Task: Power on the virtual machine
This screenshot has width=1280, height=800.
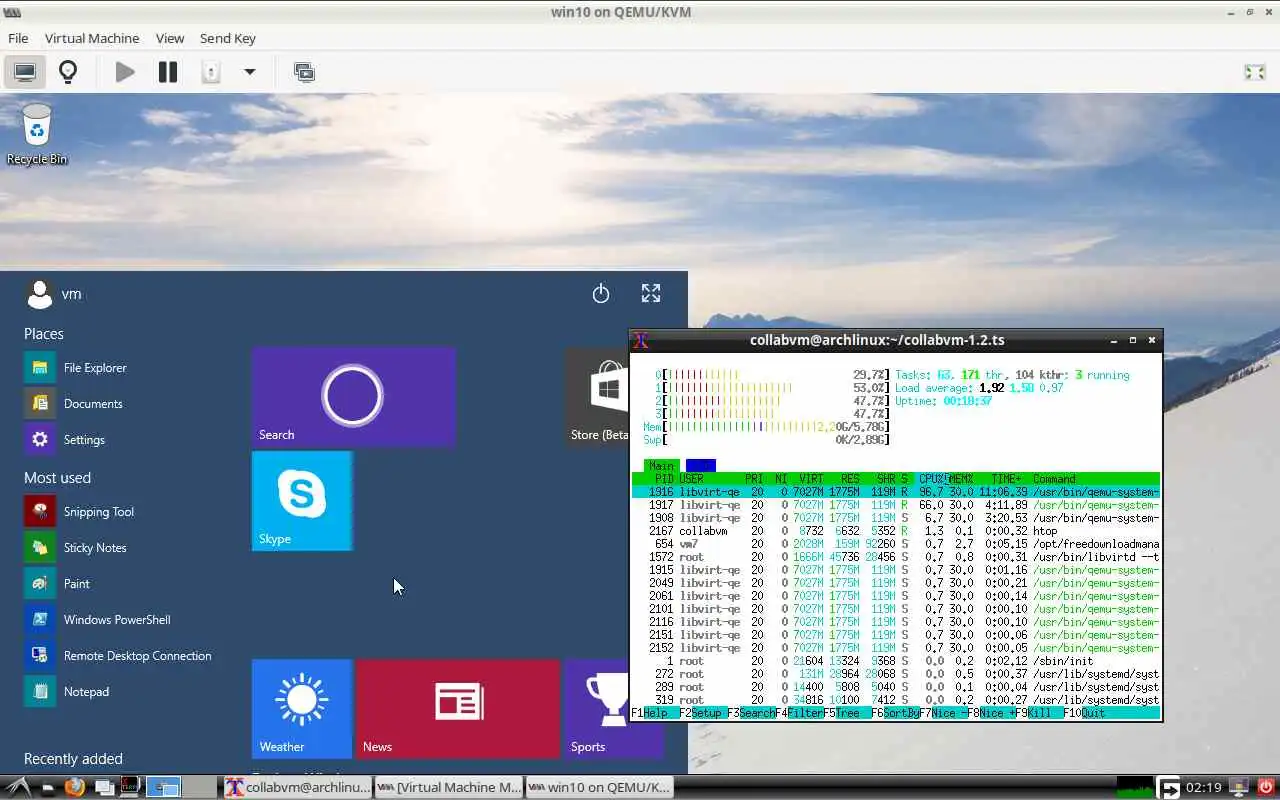Action: [125, 72]
